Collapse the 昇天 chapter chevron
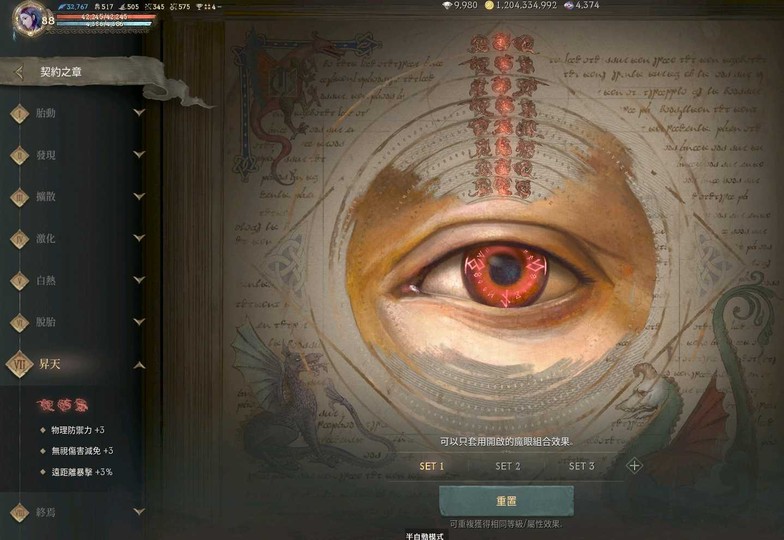This screenshot has height=540, width=784. pos(139,365)
